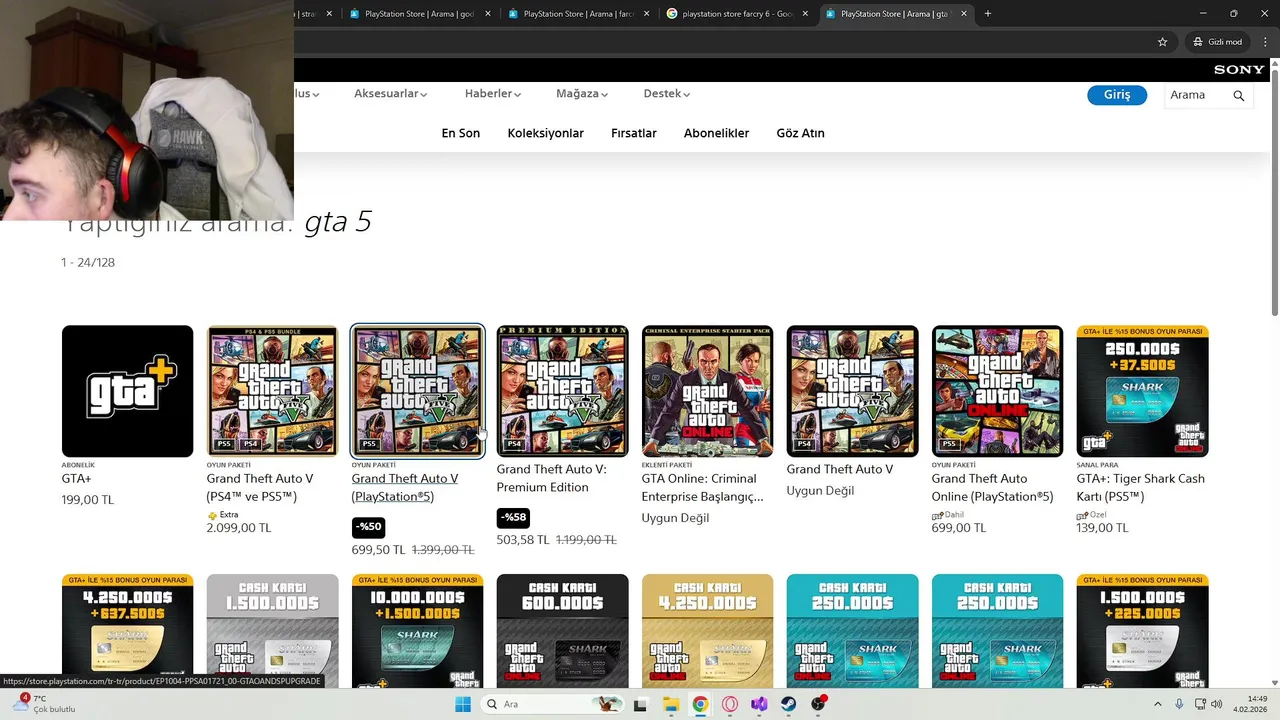
Task: Expand the Aksesuarlar menu
Action: [x=390, y=94]
